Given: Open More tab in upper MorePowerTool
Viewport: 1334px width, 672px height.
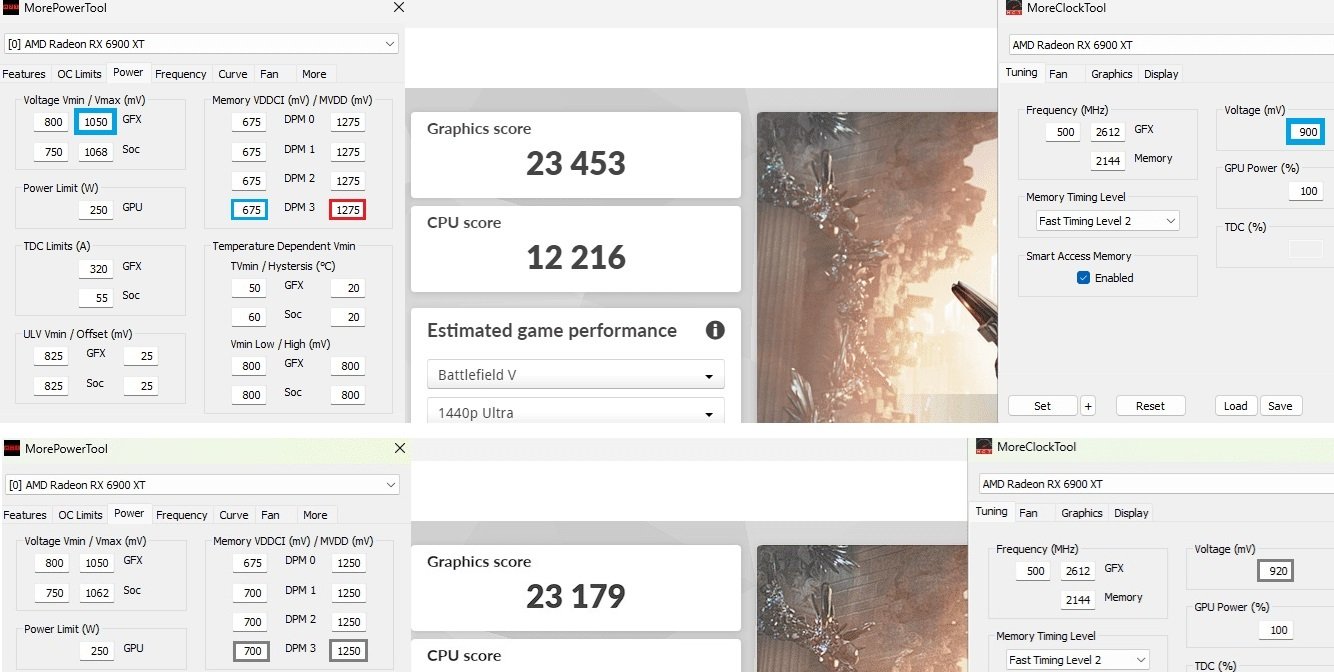Looking at the screenshot, I should [x=314, y=74].
